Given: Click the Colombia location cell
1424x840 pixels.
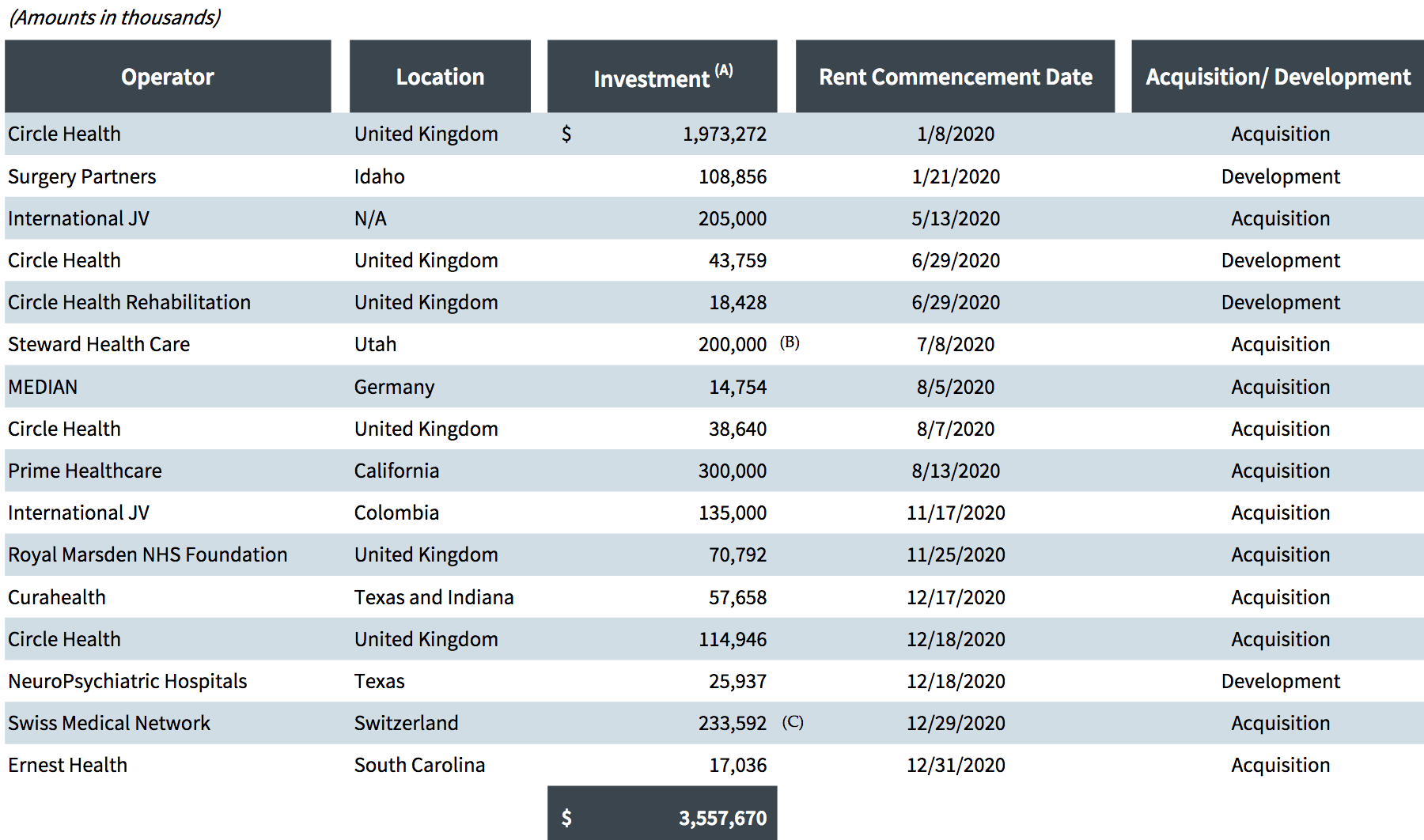Looking at the screenshot, I should [x=396, y=513].
